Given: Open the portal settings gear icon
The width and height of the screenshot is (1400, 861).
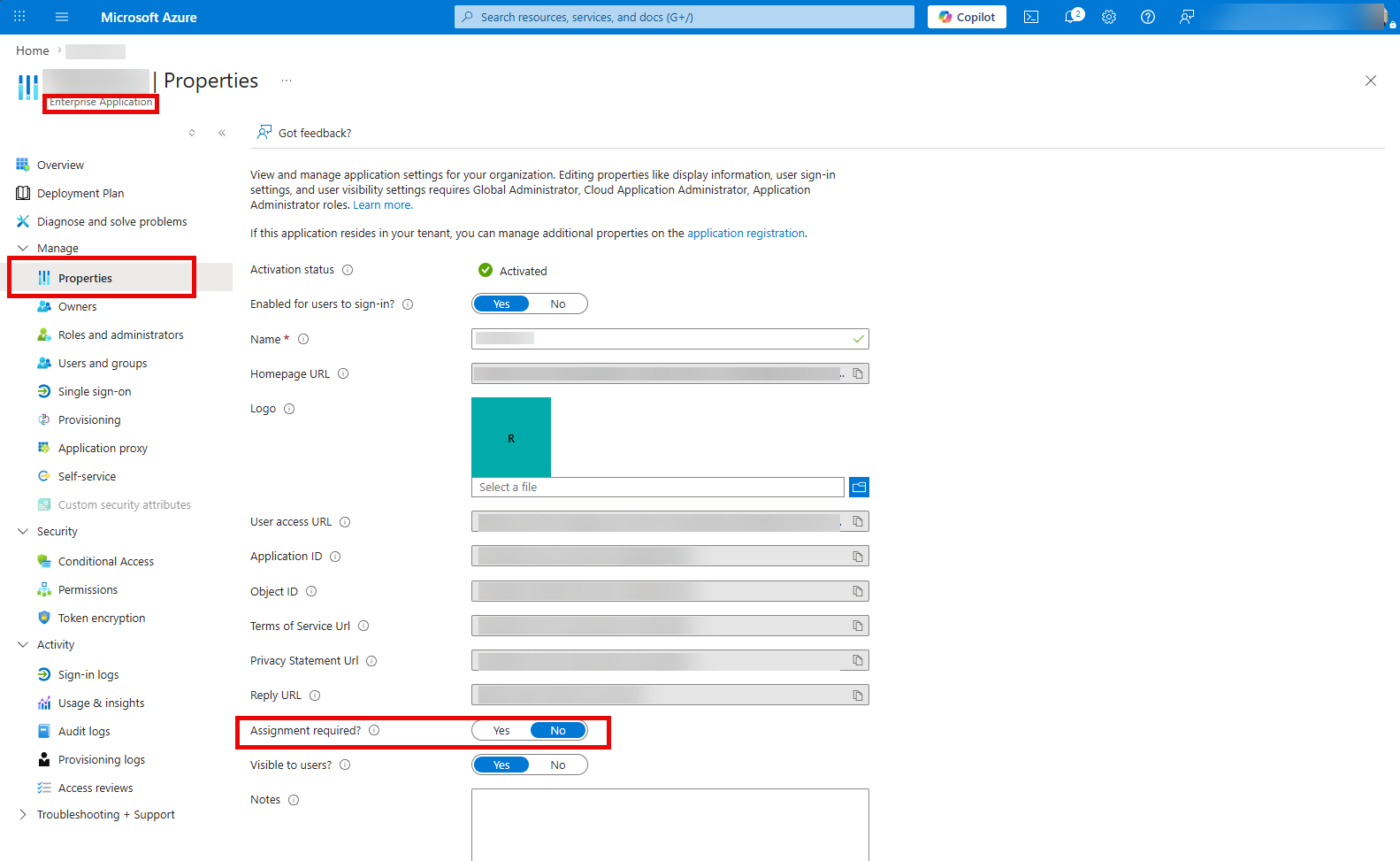Looking at the screenshot, I should click(1109, 17).
